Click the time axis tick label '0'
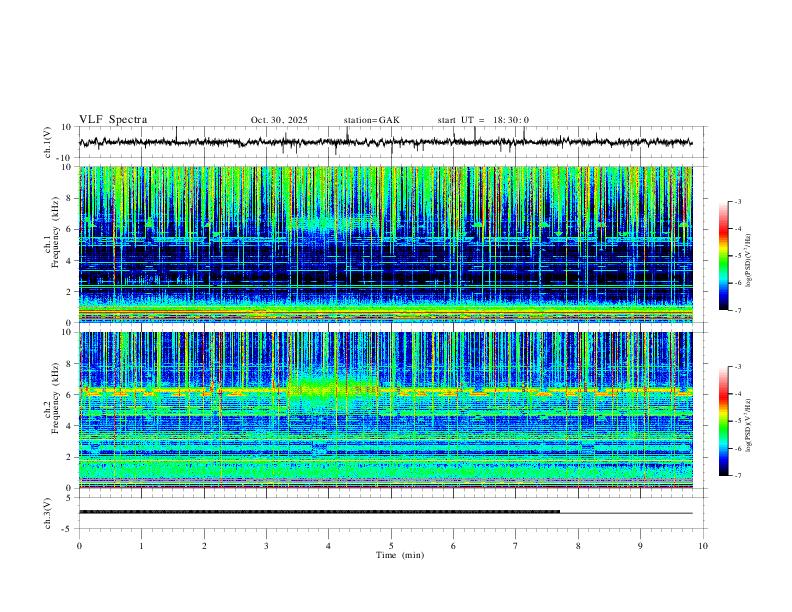The width and height of the screenshot is (792, 612). [x=79, y=546]
